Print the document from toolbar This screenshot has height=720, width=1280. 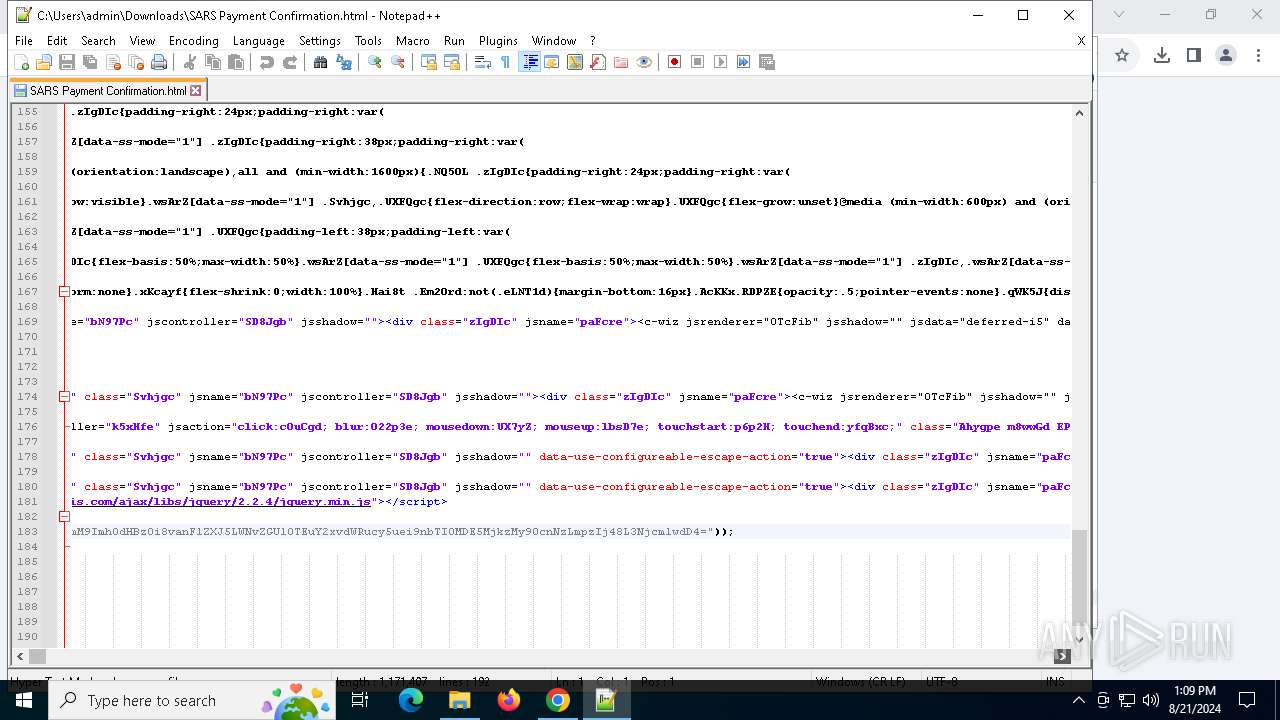pos(159,62)
